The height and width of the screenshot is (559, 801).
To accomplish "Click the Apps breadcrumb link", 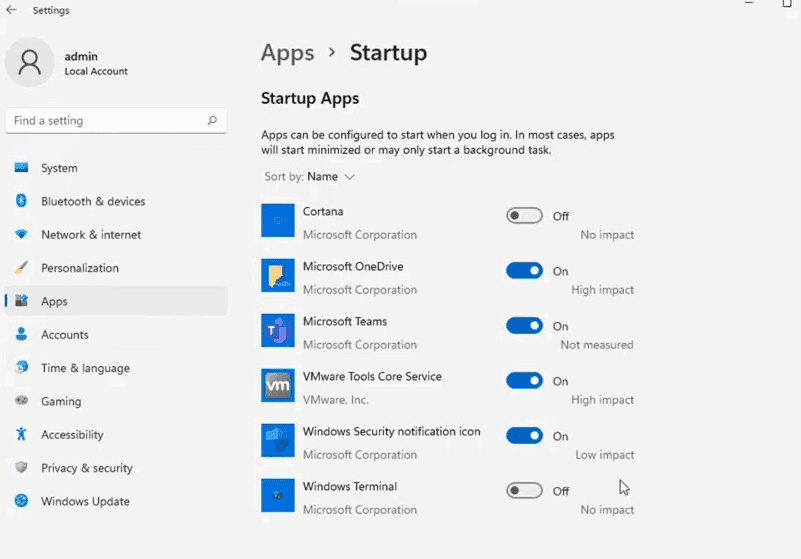I will click(288, 53).
